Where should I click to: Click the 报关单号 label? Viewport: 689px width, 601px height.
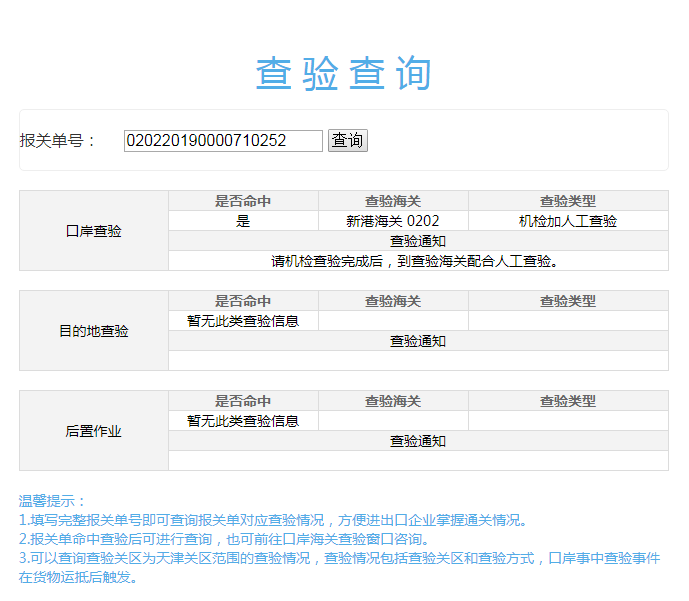click(57, 141)
